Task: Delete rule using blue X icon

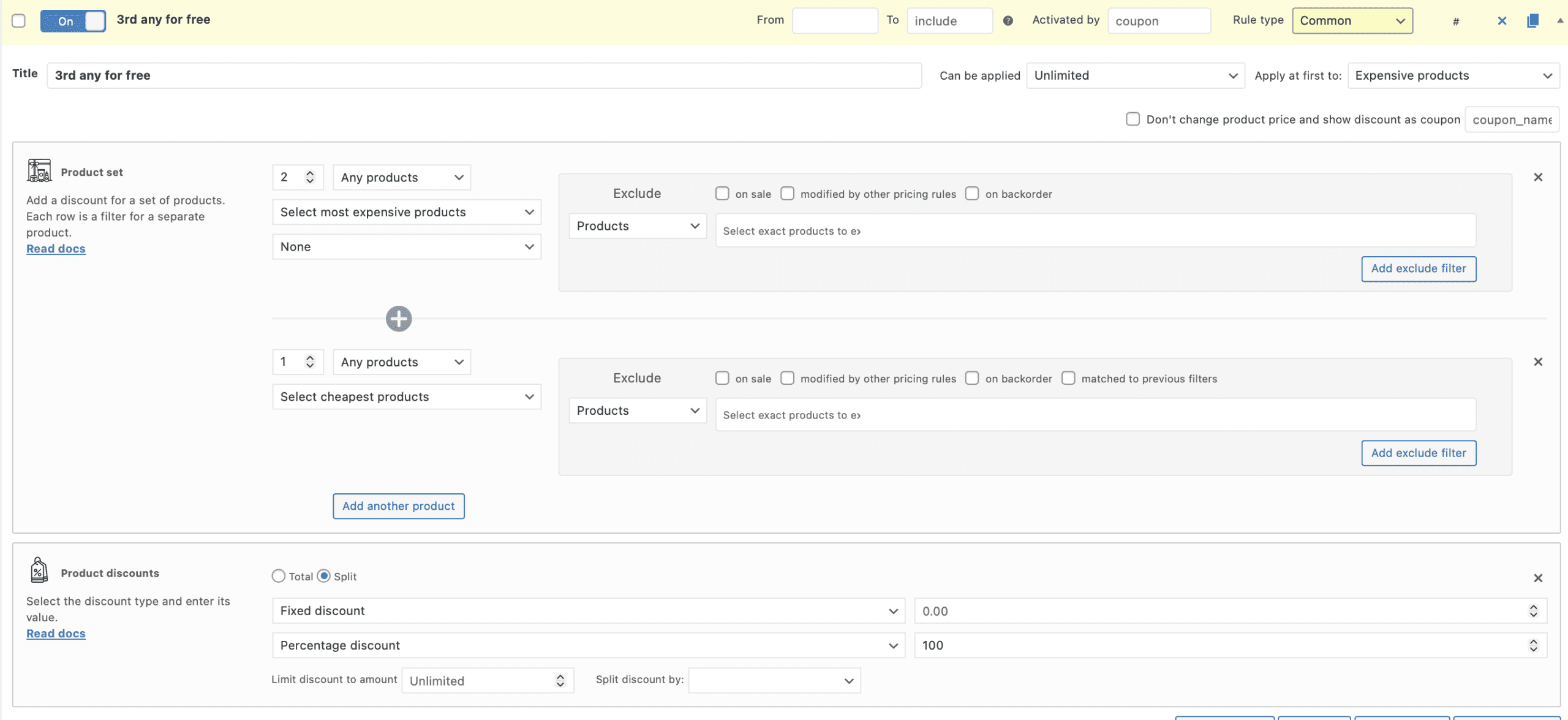Action: tap(1502, 21)
